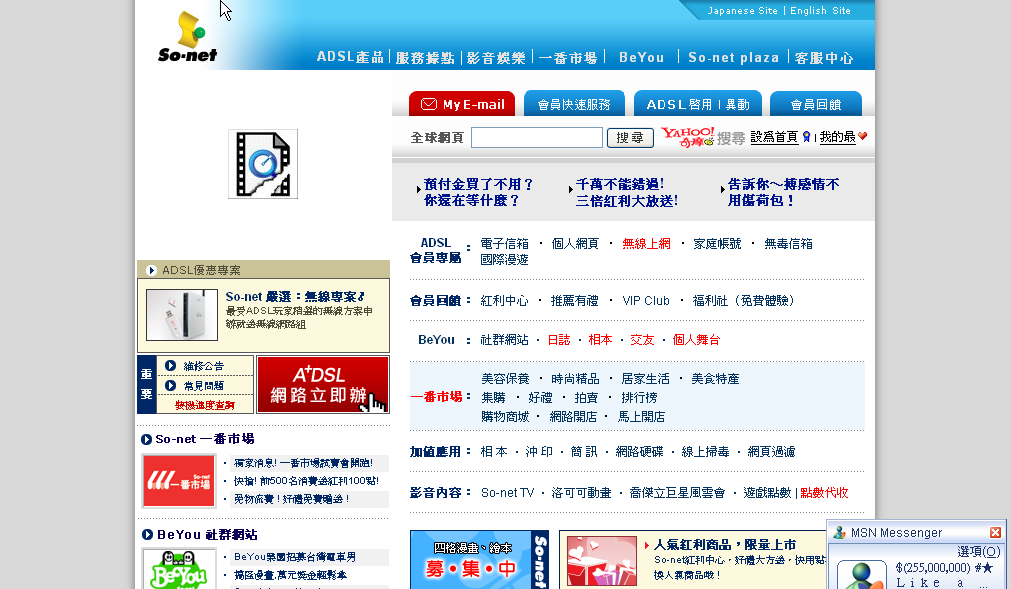The height and width of the screenshot is (589, 1011).
Task: Open the QuickTime plugin placeholder icon
Action: [263, 164]
